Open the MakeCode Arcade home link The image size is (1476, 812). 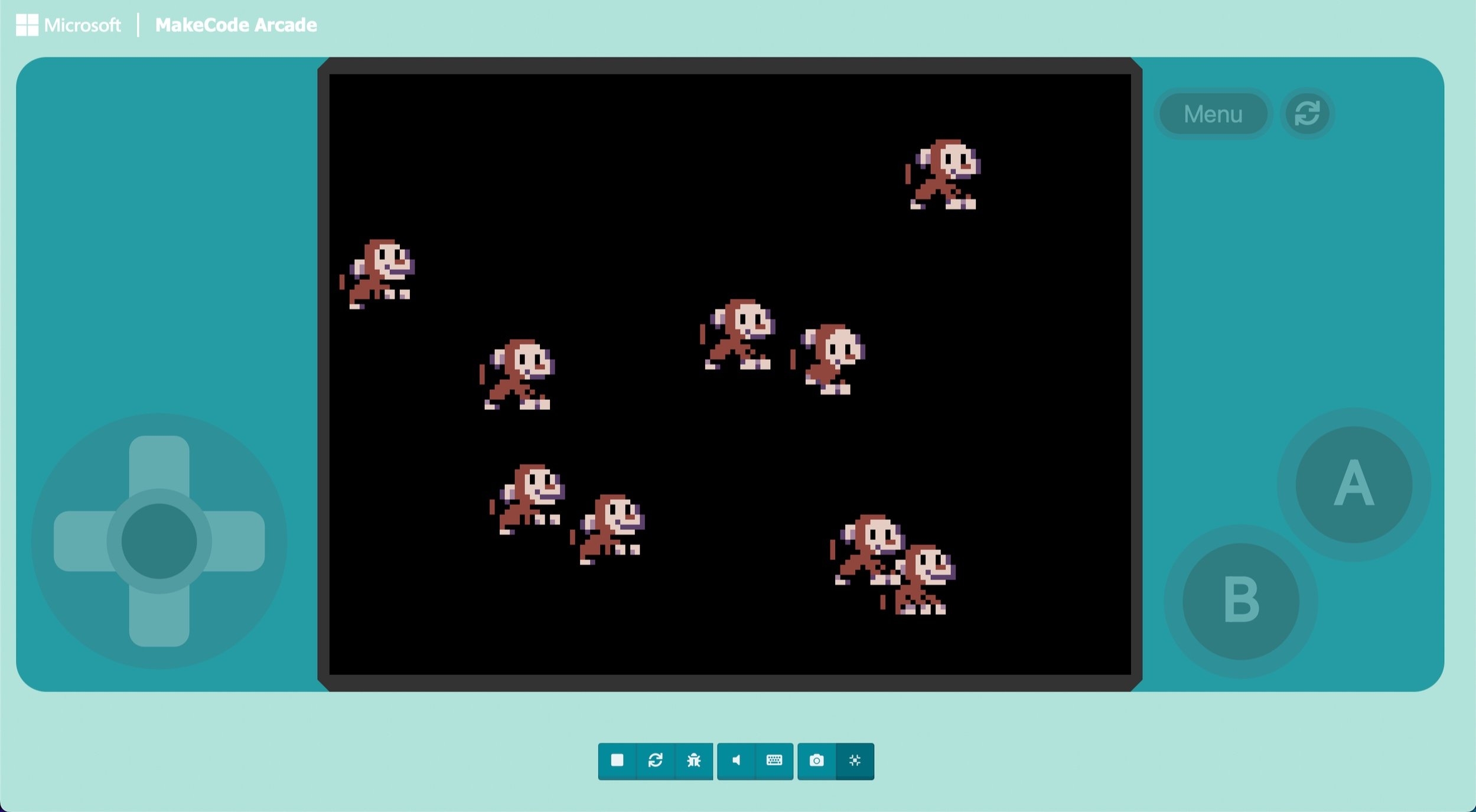click(x=236, y=25)
